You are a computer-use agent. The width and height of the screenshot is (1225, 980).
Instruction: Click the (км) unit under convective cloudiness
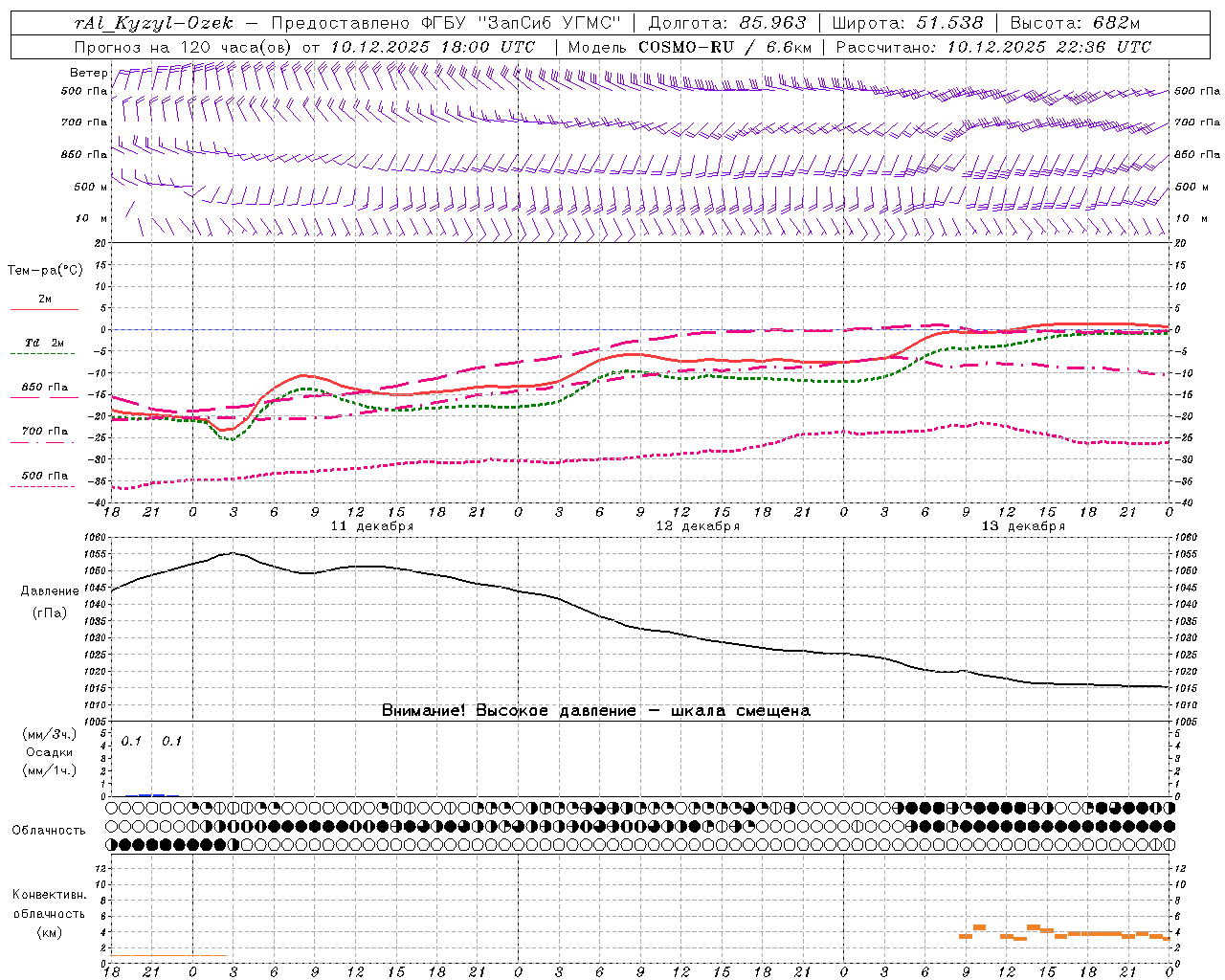50,932
